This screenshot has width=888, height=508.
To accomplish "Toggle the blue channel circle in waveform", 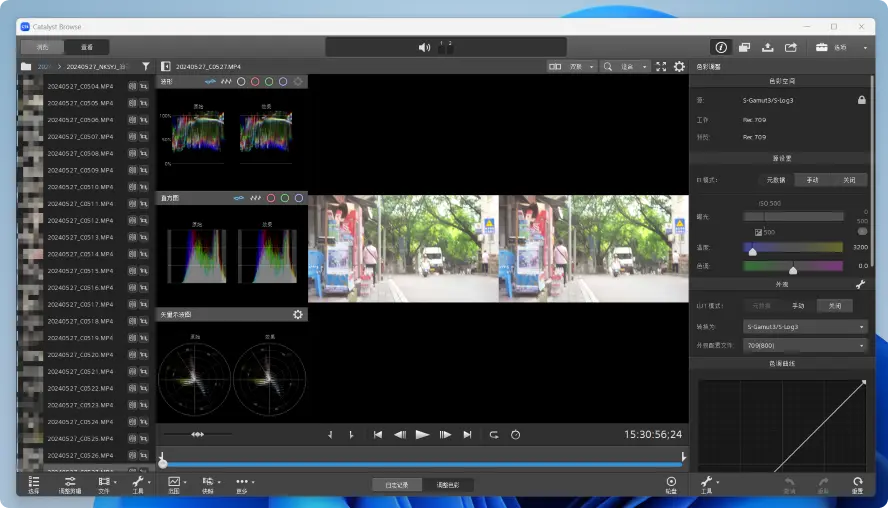I will pyautogui.click(x=283, y=82).
